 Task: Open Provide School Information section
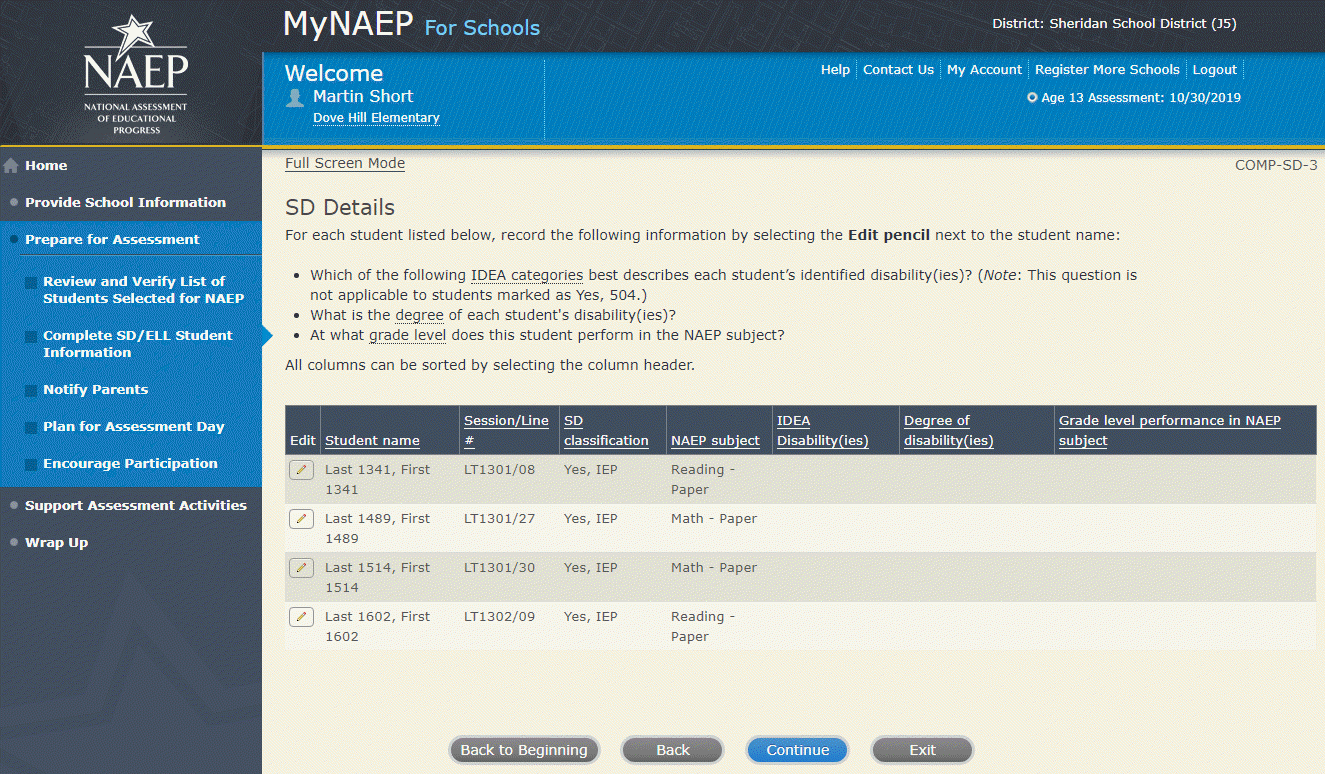pos(125,202)
